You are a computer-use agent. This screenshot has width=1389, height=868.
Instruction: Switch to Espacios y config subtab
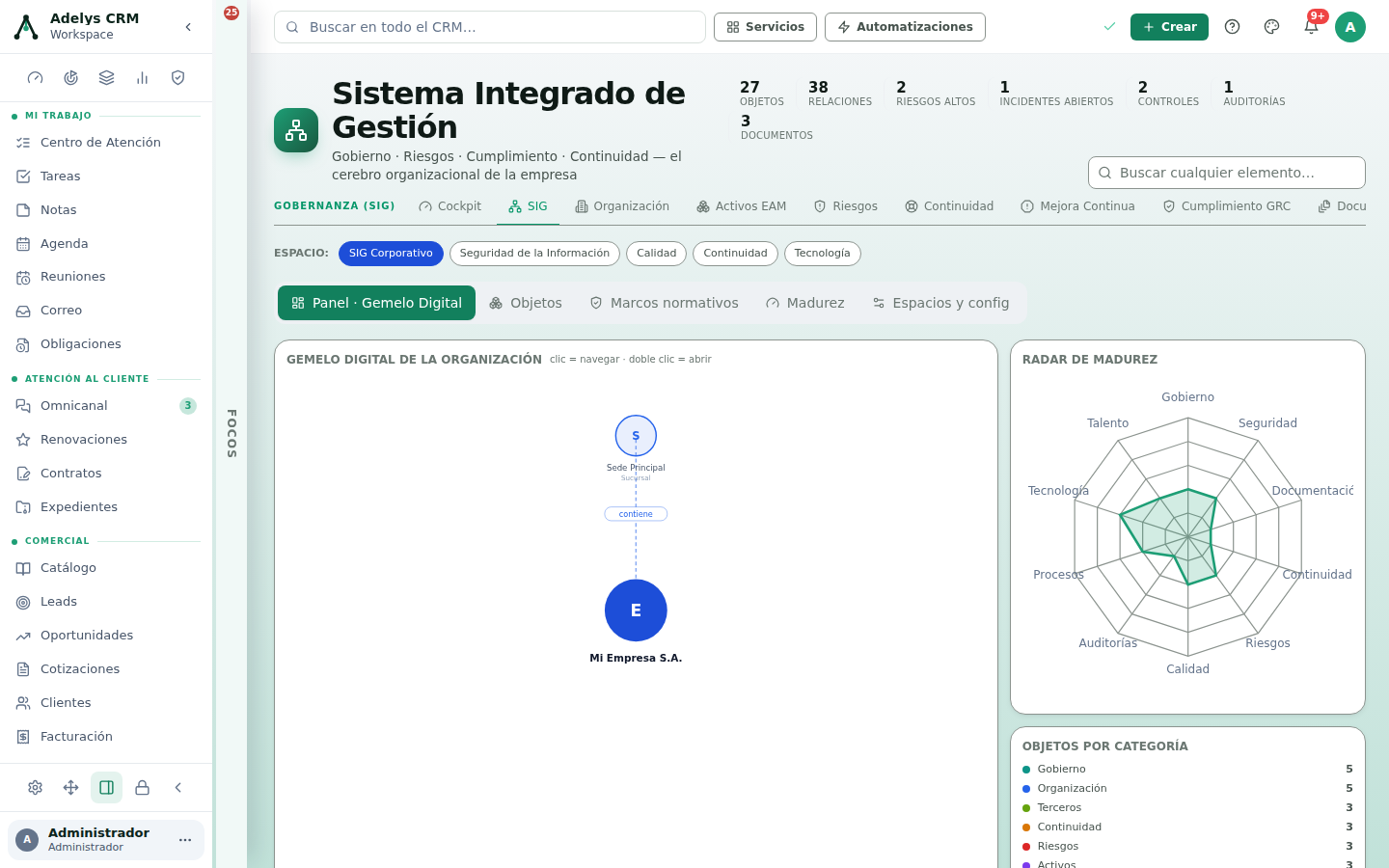click(x=940, y=303)
